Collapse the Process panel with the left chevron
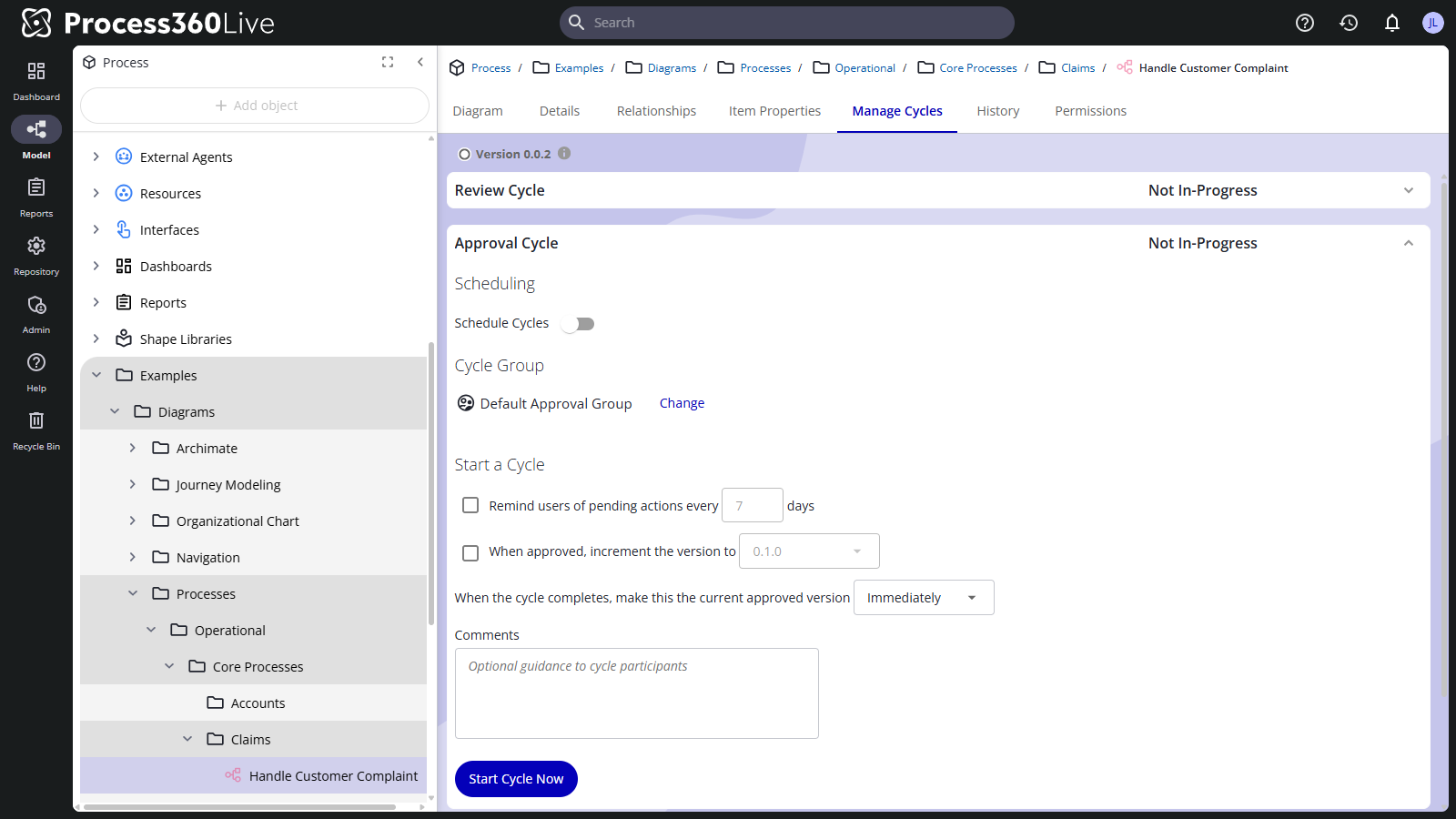Screen dimensions: 1456x819 click(x=420, y=62)
